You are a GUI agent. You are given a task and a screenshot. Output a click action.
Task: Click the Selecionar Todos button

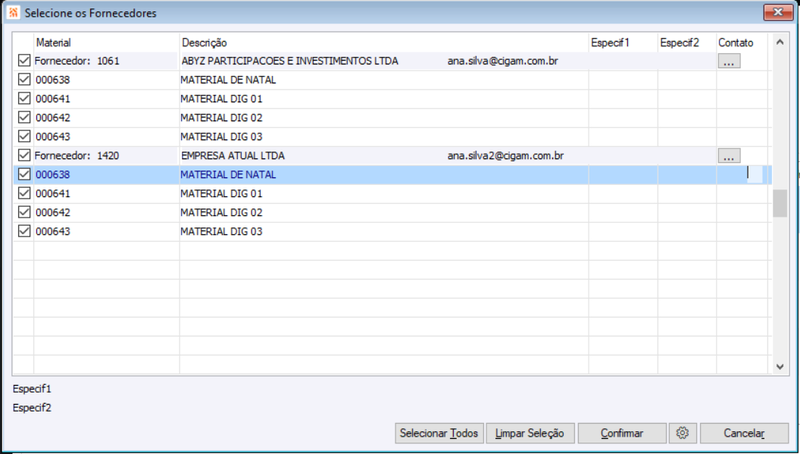pos(439,433)
